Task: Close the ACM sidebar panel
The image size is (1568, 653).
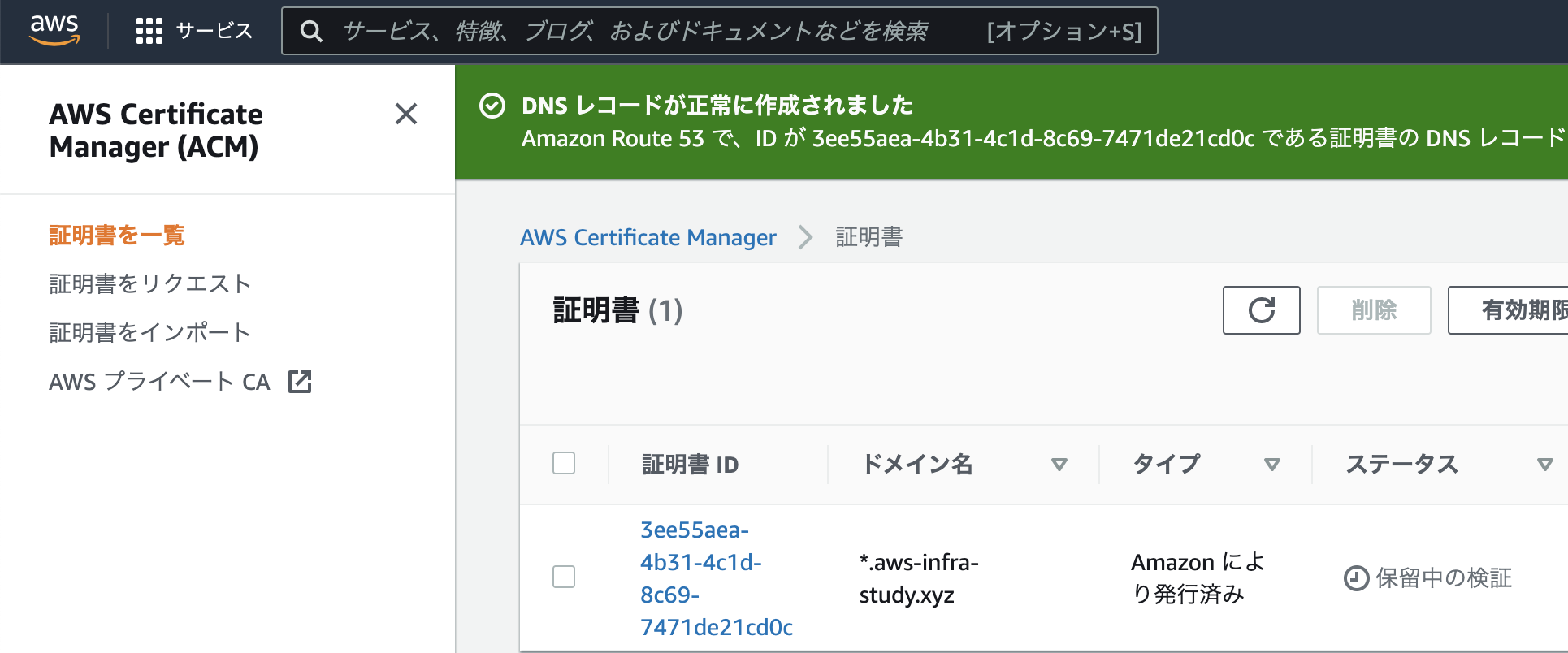Action: pos(406,114)
